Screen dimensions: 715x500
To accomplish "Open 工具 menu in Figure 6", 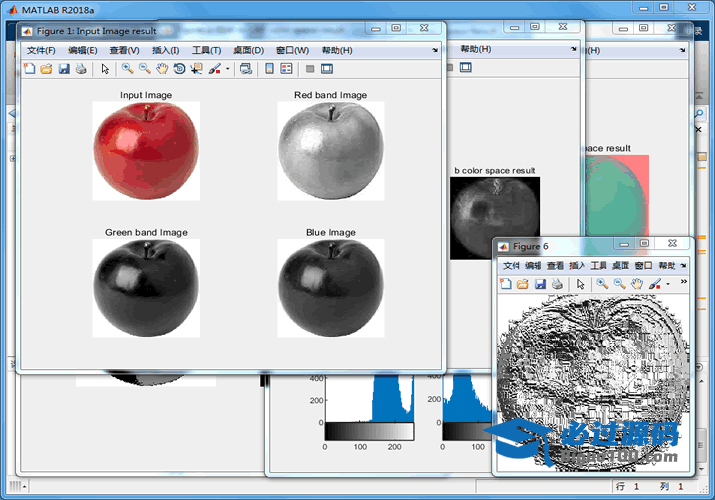I will [x=599, y=265].
